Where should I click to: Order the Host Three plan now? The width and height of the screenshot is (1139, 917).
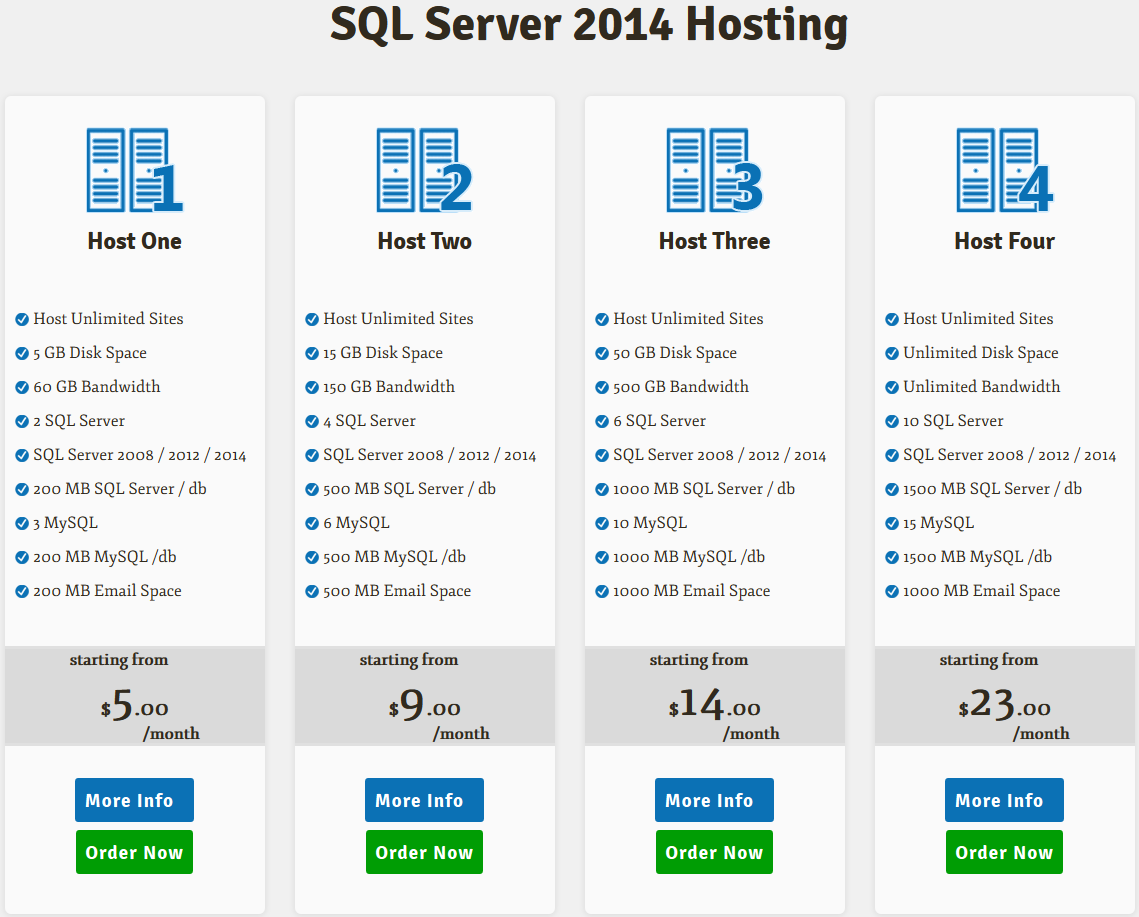coord(714,852)
